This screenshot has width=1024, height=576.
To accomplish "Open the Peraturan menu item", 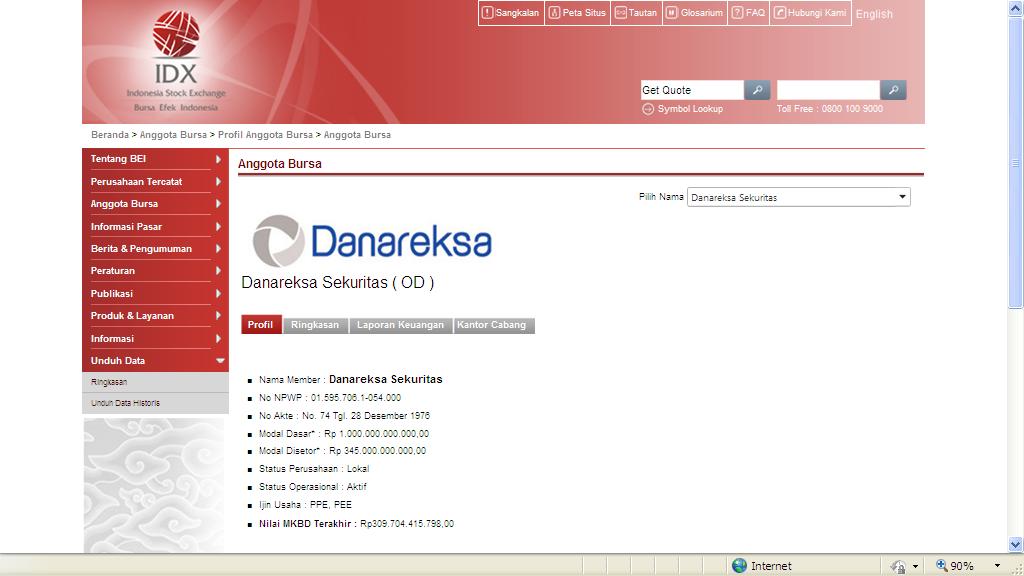I will tap(113, 270).
